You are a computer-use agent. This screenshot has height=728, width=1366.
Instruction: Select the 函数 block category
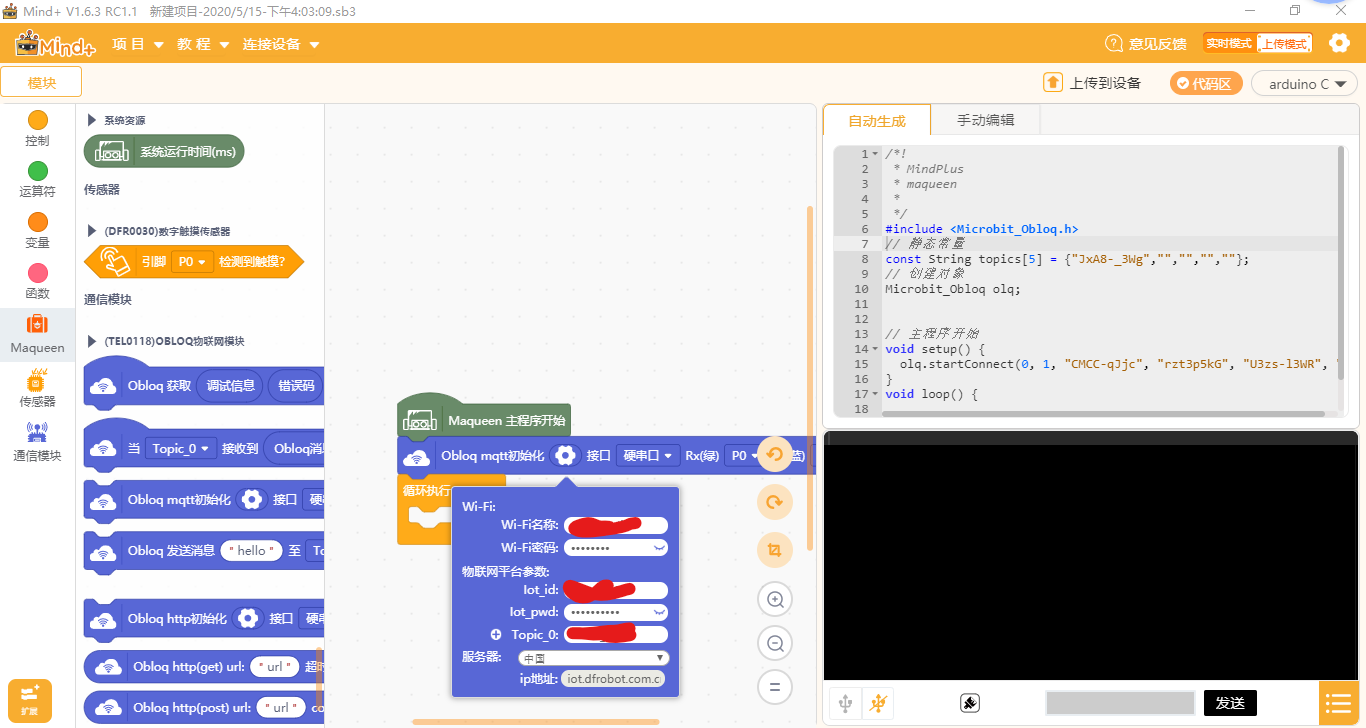37,282
